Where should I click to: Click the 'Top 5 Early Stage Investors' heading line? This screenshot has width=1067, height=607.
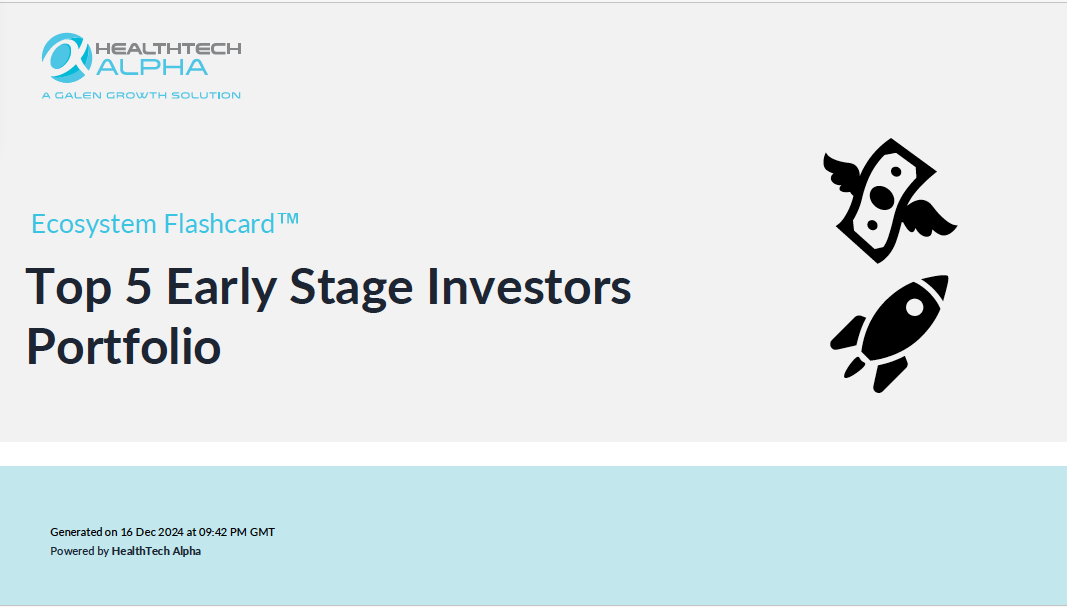[x=329, y=286]
